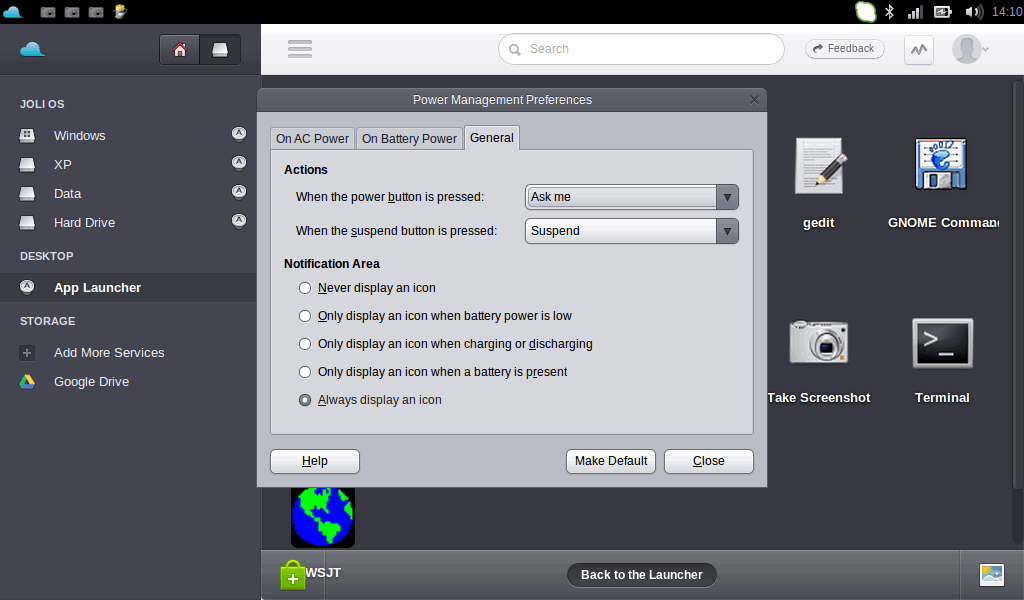1024x600 pixels.
Task: Choose 'Only display an icon when battery power is low'
Action: tap(305, 316)
